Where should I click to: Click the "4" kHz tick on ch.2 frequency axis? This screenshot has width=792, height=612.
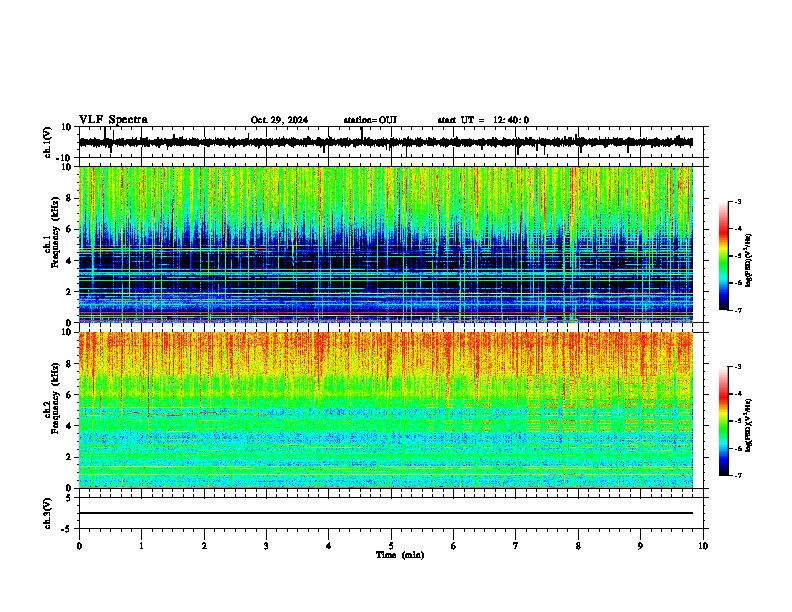pyautogui.click(x=70, y=426)
